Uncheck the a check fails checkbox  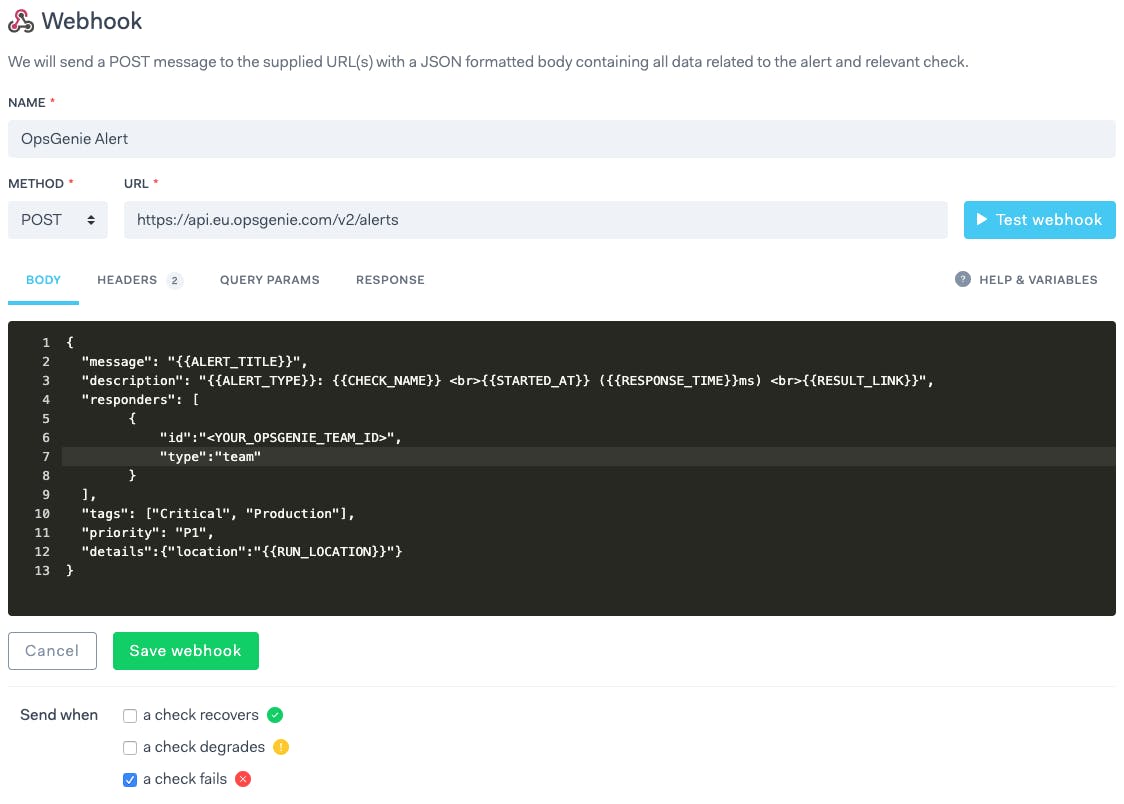130,780
